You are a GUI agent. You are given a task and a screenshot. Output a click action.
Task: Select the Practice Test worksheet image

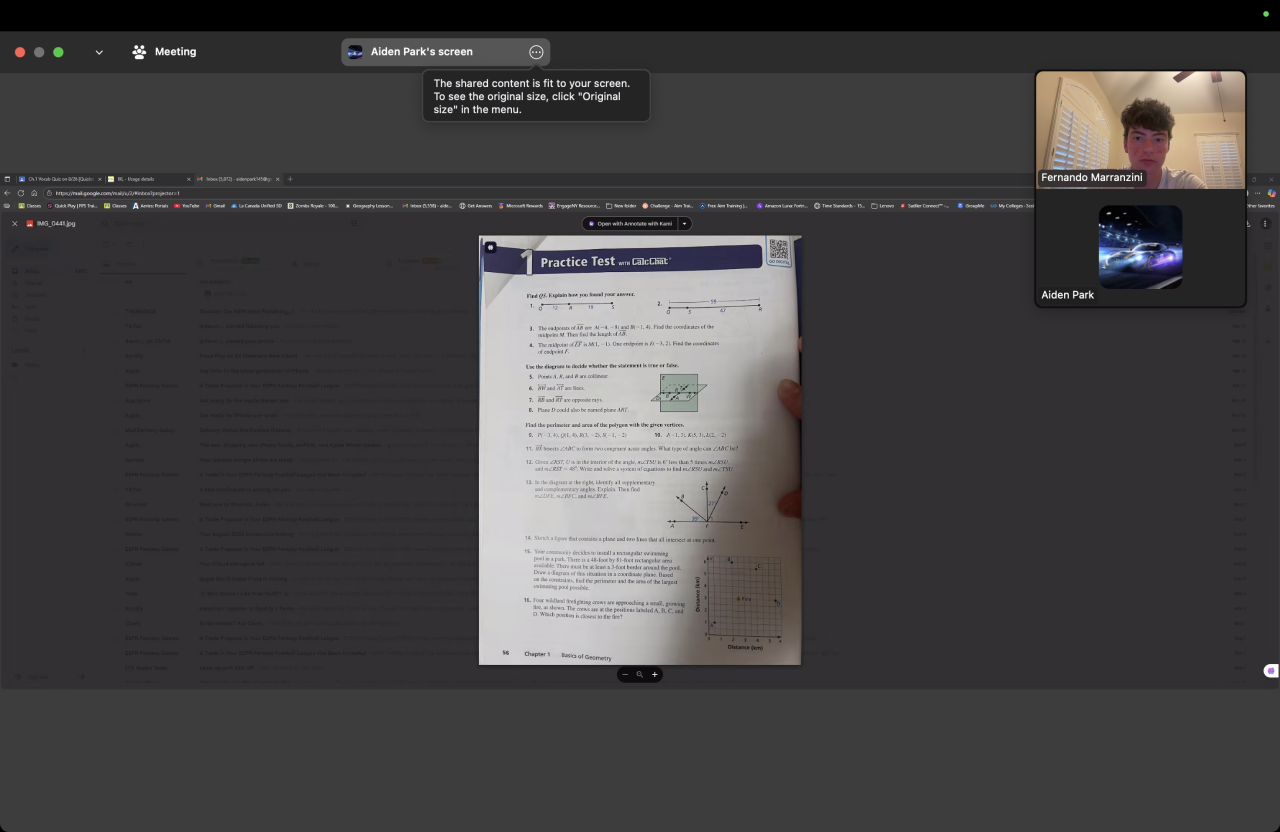(x=640, y=450)
